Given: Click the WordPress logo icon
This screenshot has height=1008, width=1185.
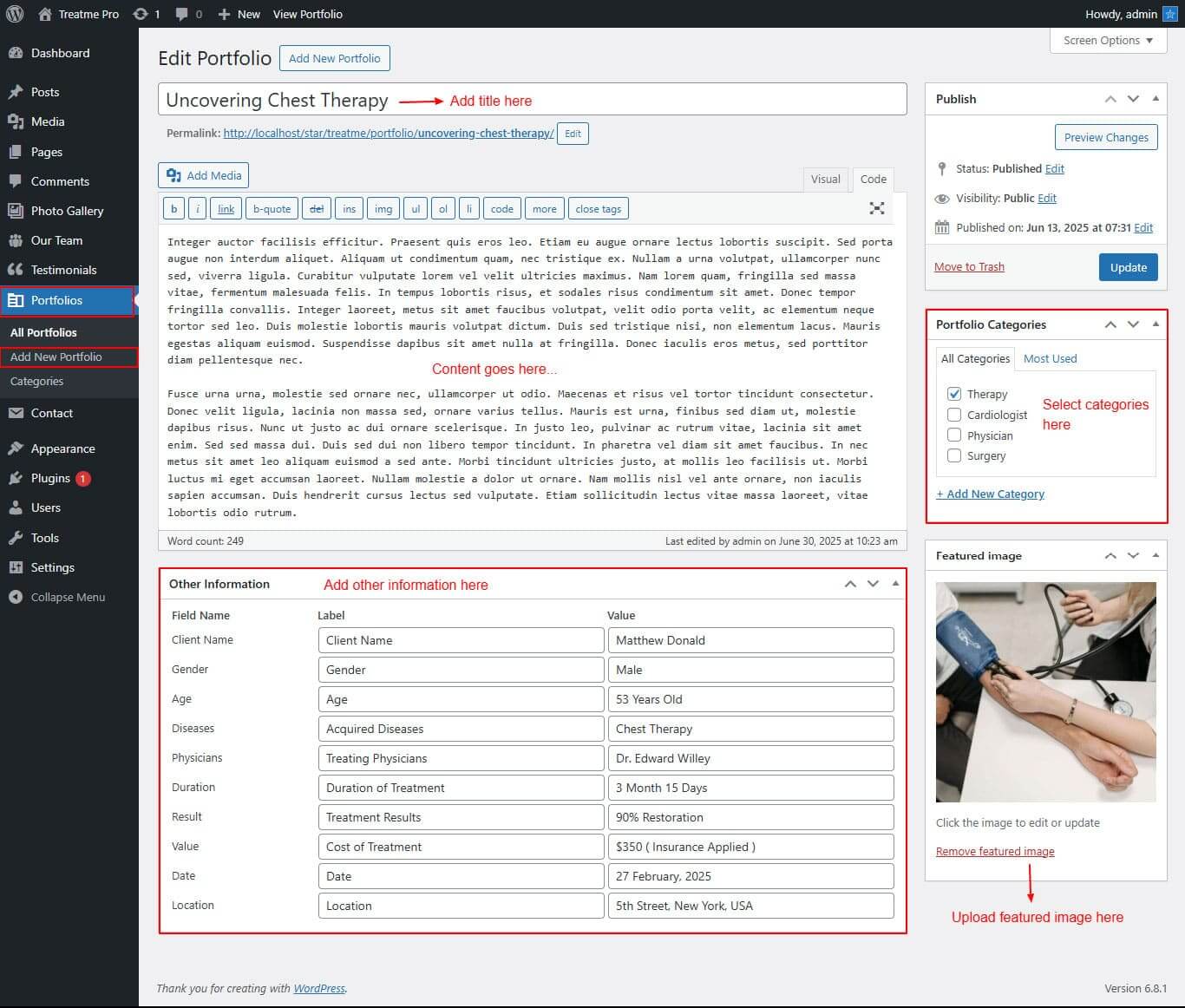Looking at the screenshot, I should click(16, 14).
